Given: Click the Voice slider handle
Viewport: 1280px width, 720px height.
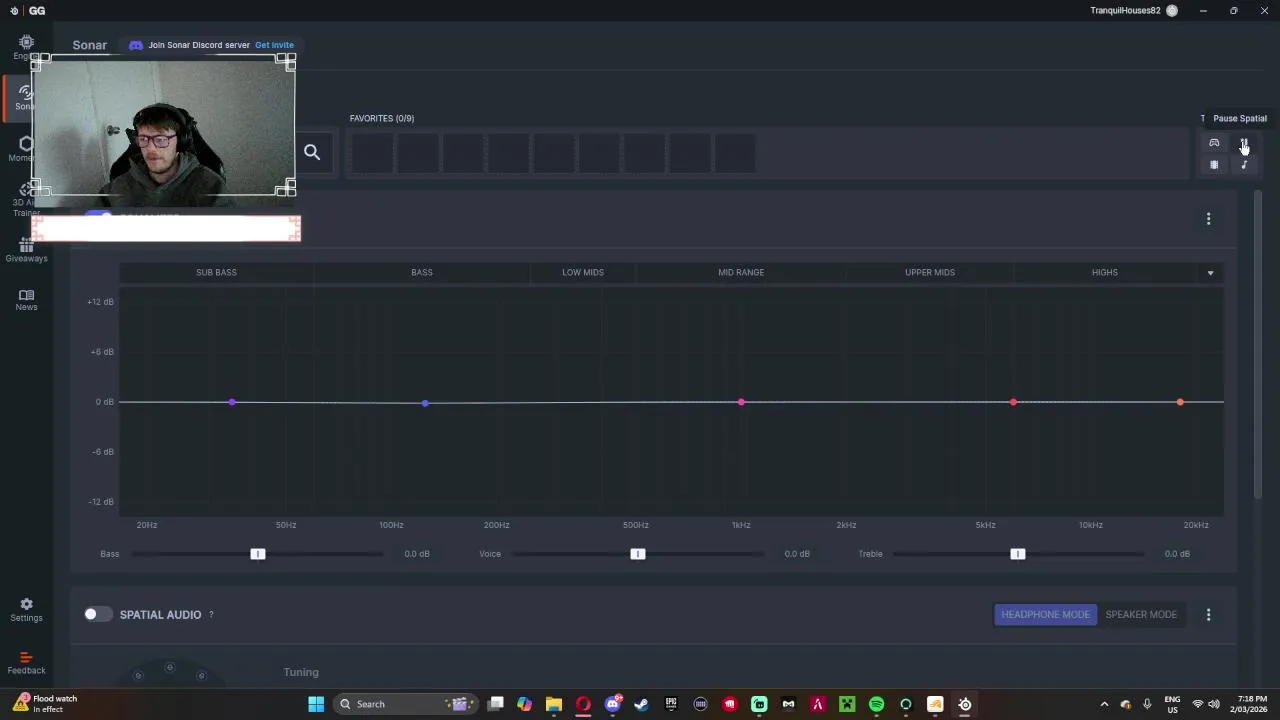Looking at the screenshot, I should coord(638,554).
